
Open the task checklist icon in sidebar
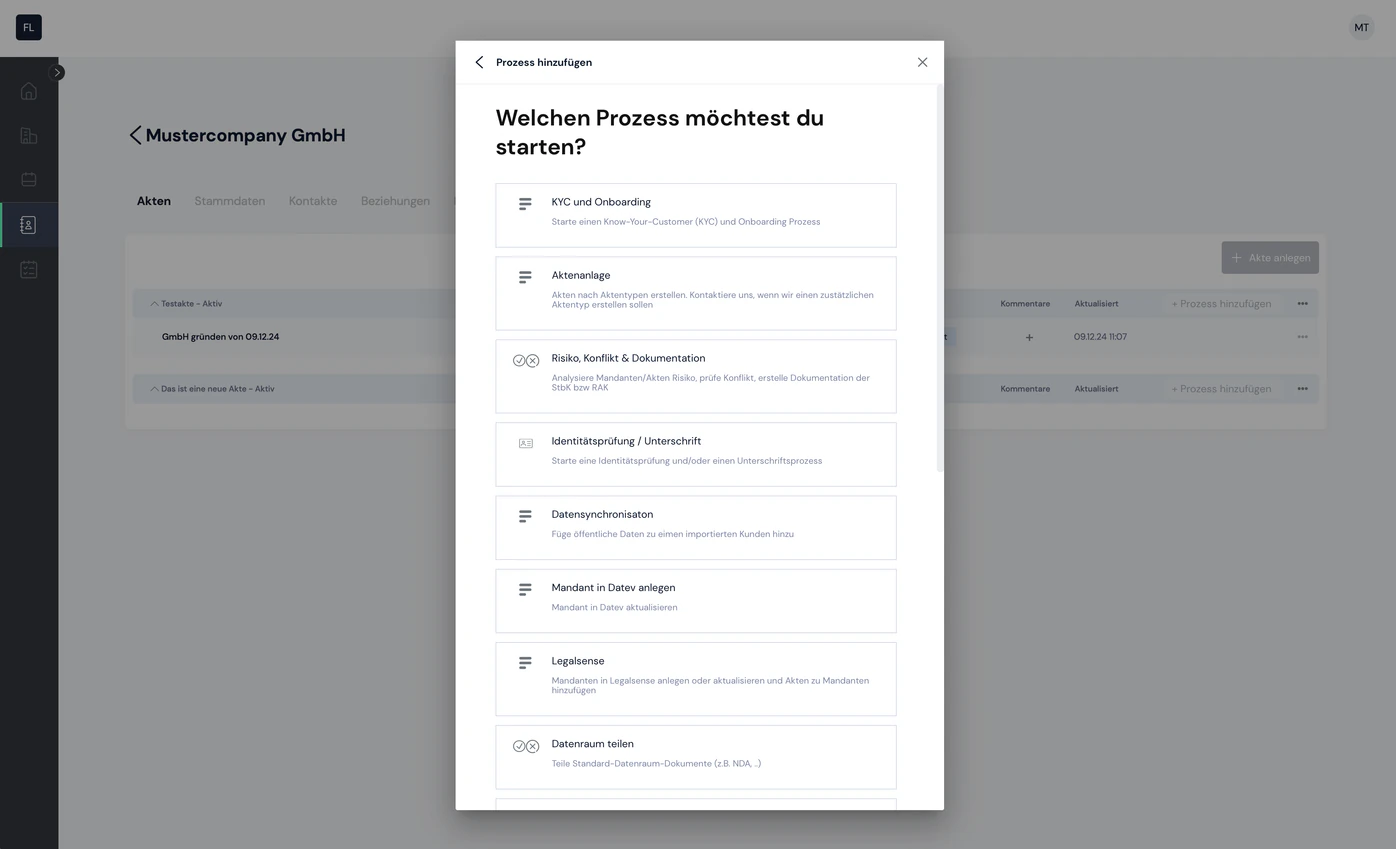29,270
